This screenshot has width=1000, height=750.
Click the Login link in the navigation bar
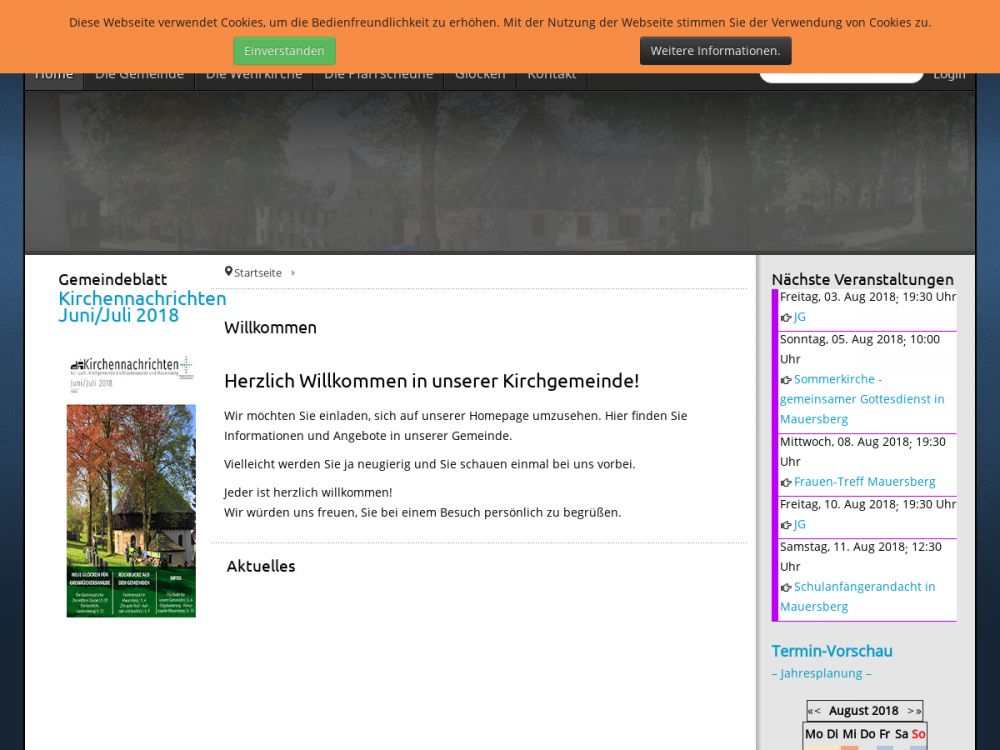(949, 75)
